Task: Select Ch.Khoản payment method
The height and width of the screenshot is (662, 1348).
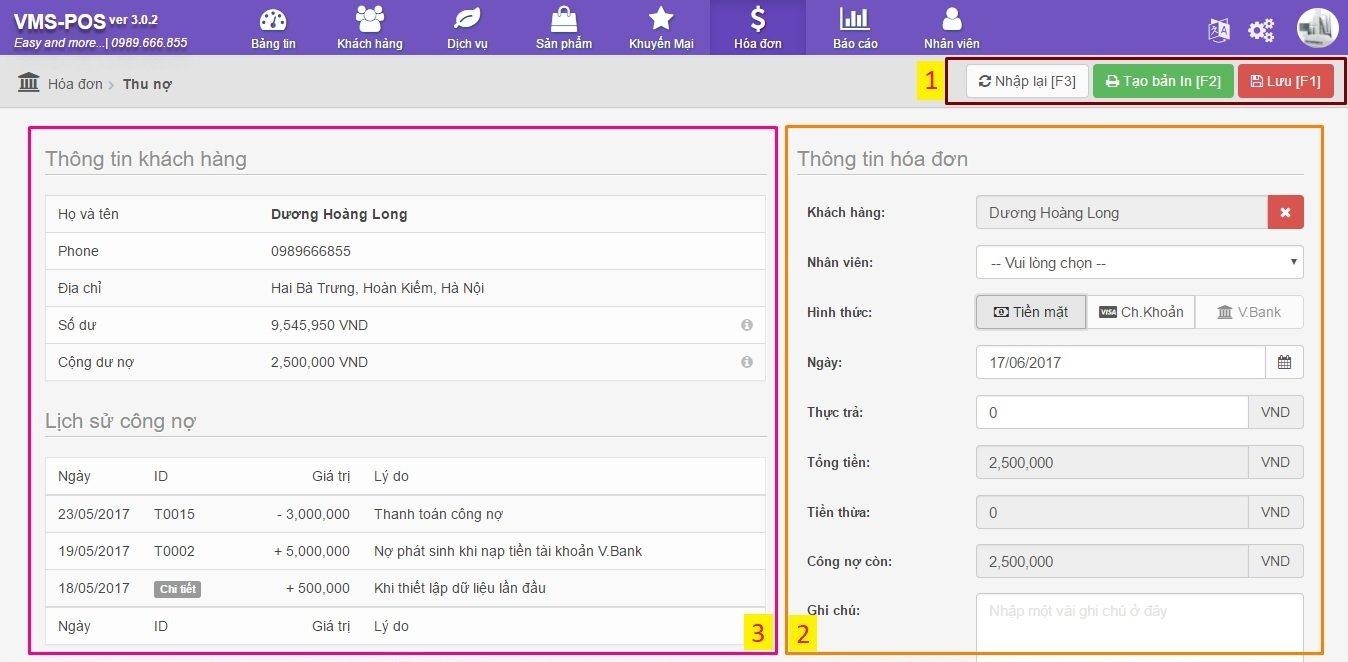Action: (x=1140, y=312)
